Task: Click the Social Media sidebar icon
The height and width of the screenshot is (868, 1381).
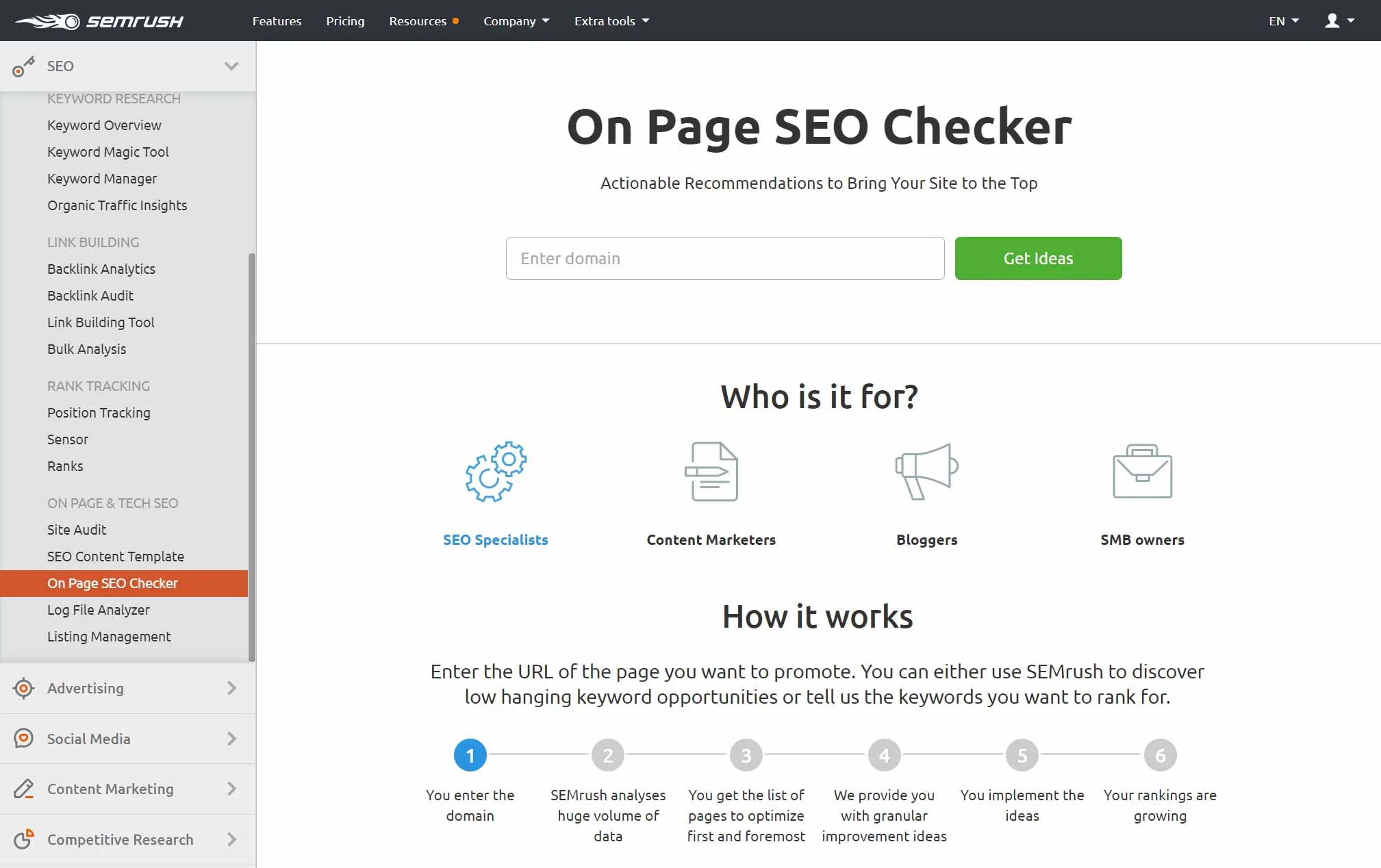Action: [23, 739]
